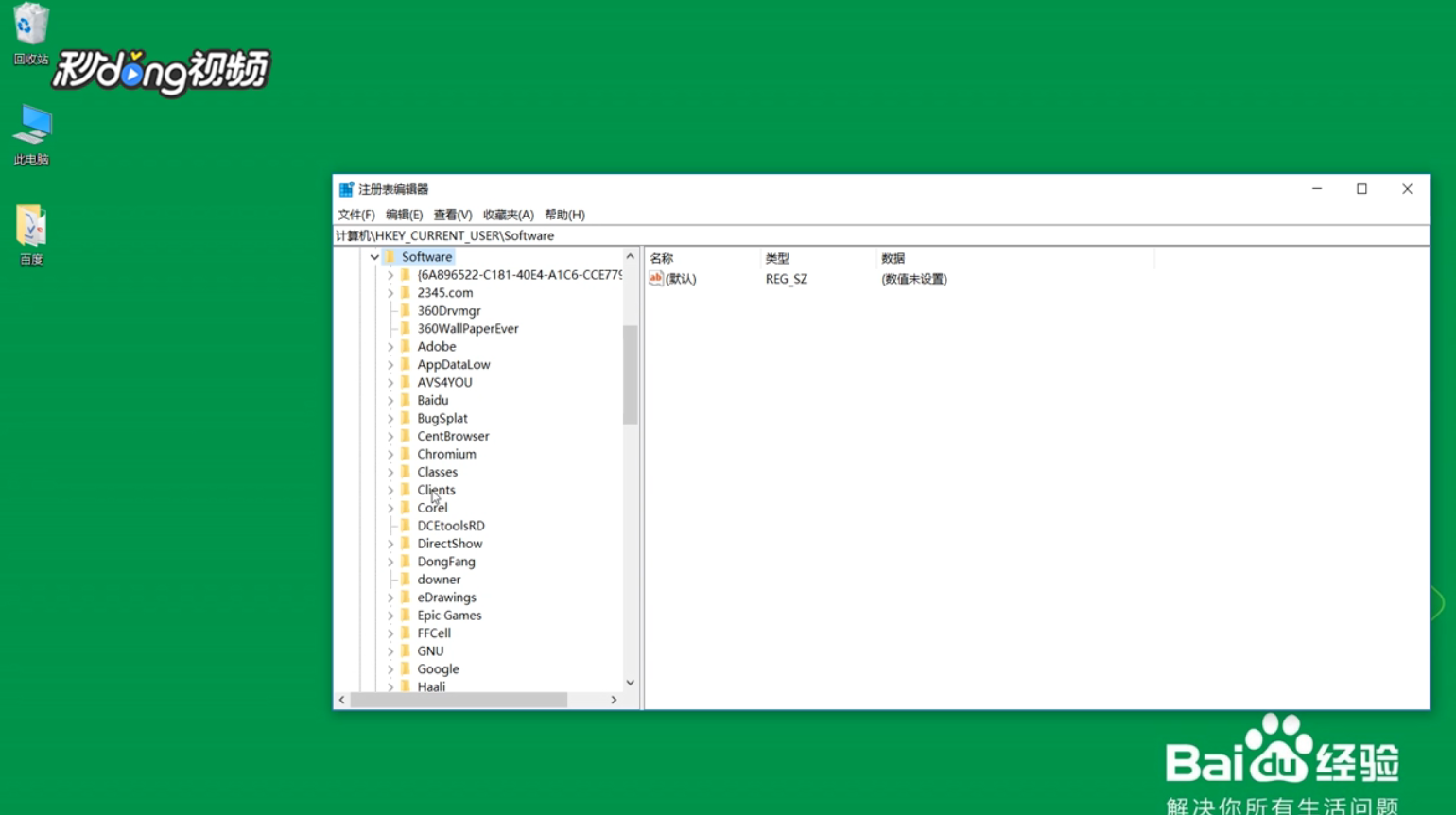This screenshot has width=1456, height=815.
Task: Maximize the Registry Editor window
Action: tap(1362, 189)
